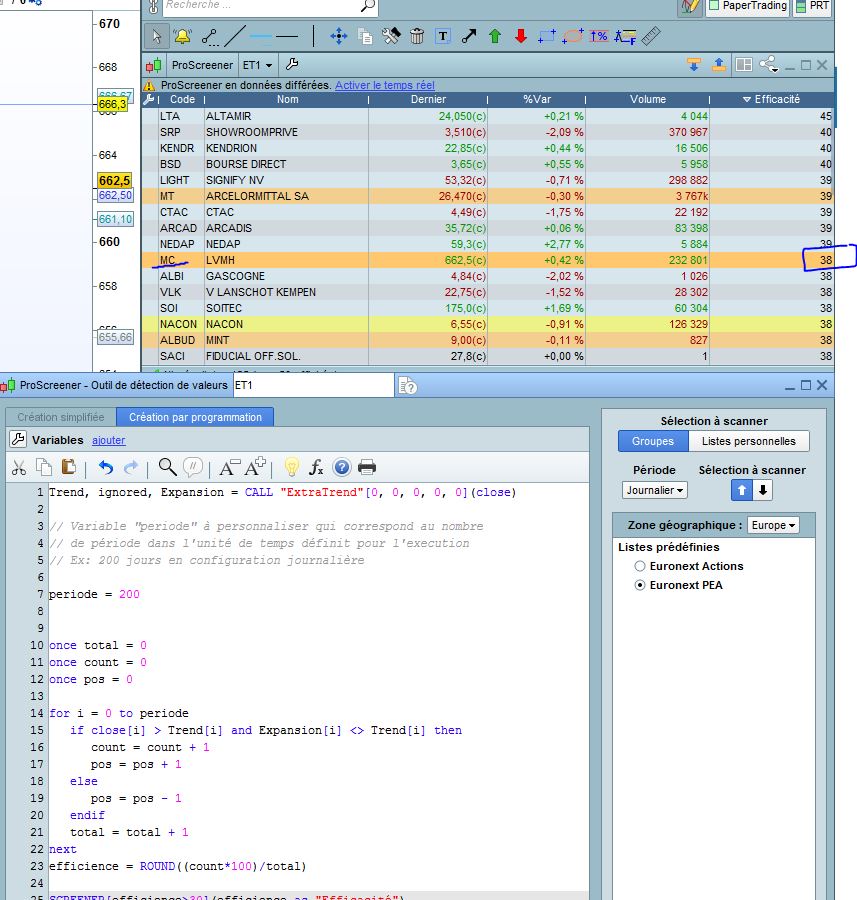The image size is (857, 900).
Task: Switch to Création par programmation tab
Action: pyautogui.click(x=195, y=417)
